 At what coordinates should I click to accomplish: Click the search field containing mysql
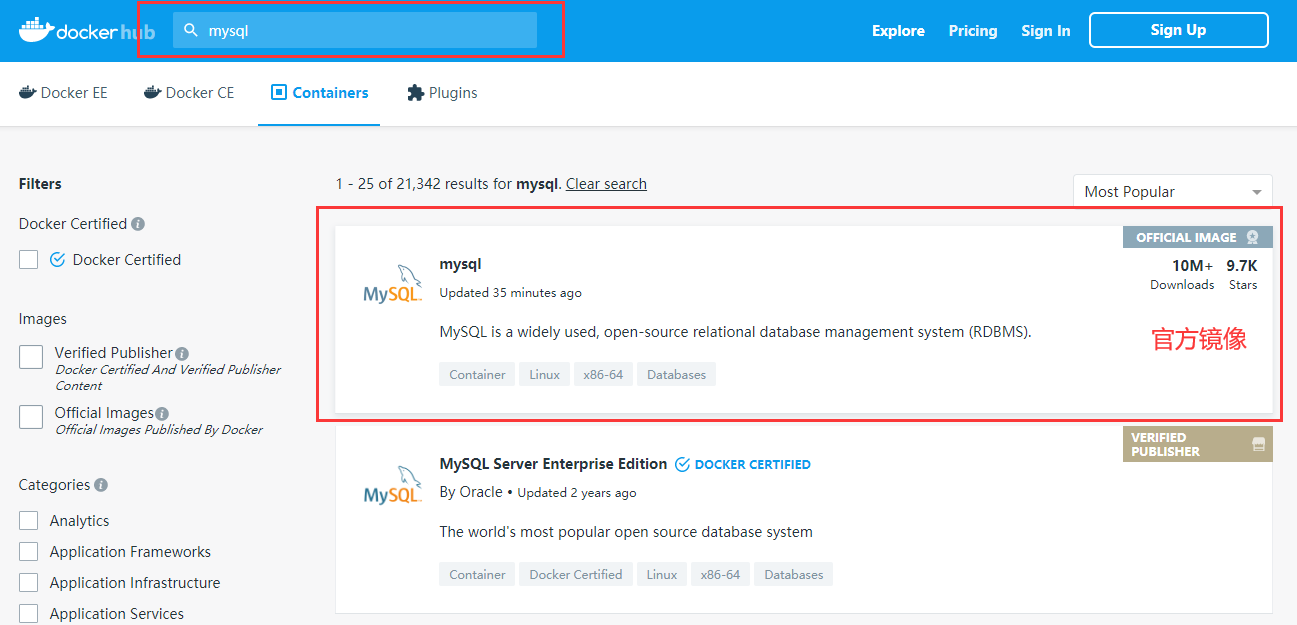(355, 30)
